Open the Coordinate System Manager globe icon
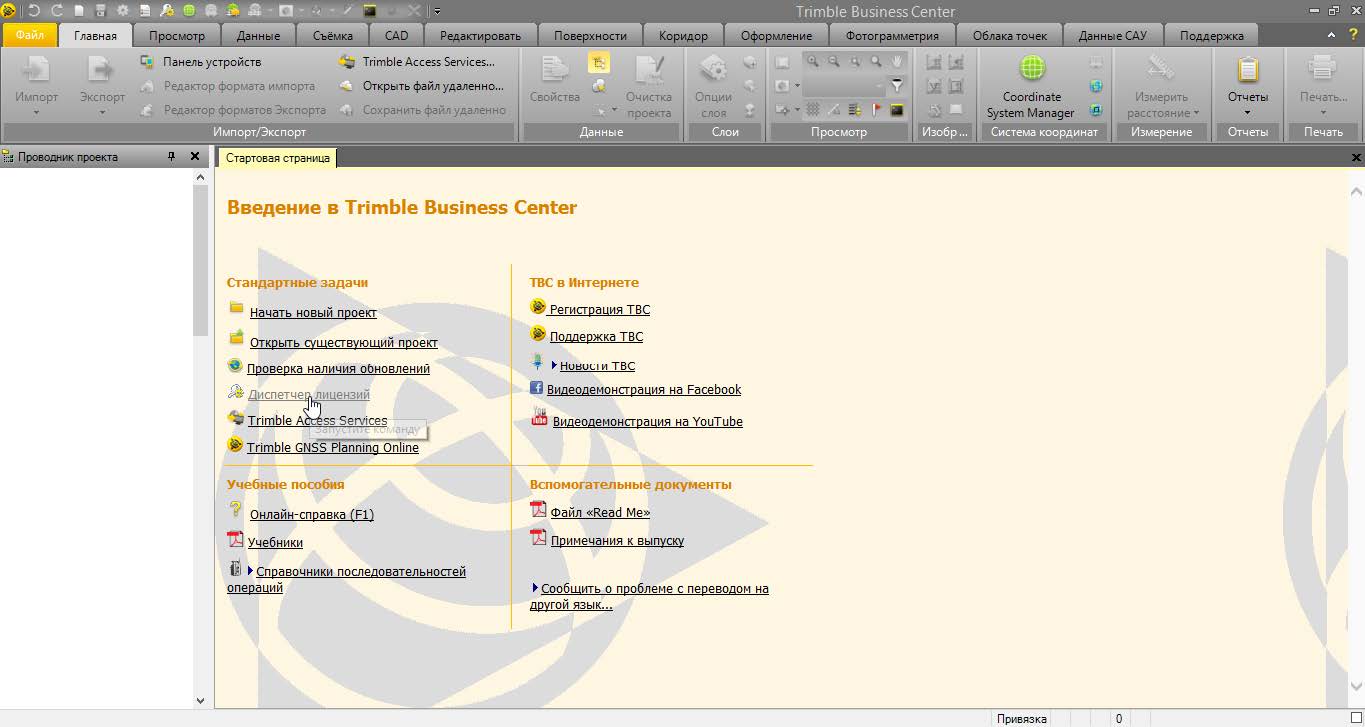1365x727 pixels. [x=1031, y=69]
